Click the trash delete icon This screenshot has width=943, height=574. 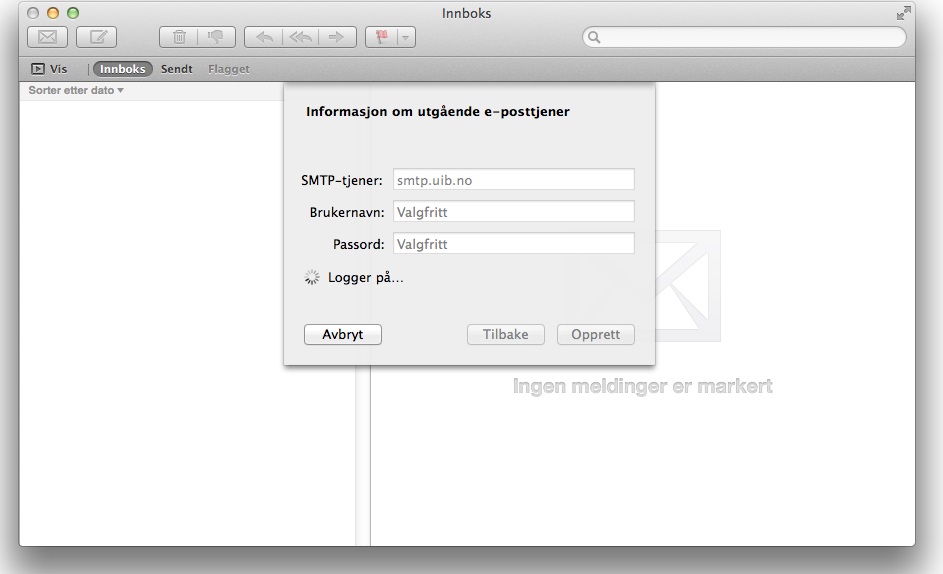[x=179, y=38]
